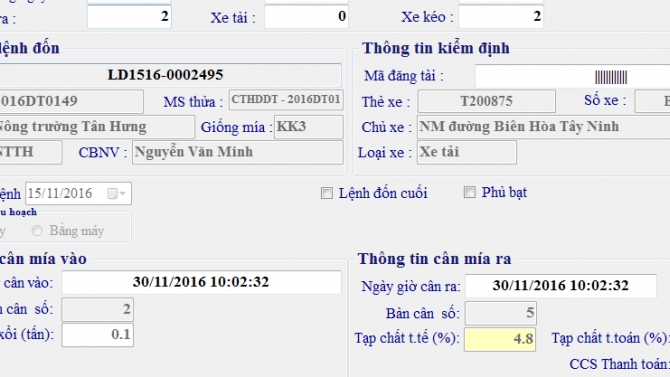Click the cân vào Bàn cân số field showing 2
This screenshot has width=670, height=377.
tap(97, 309)
